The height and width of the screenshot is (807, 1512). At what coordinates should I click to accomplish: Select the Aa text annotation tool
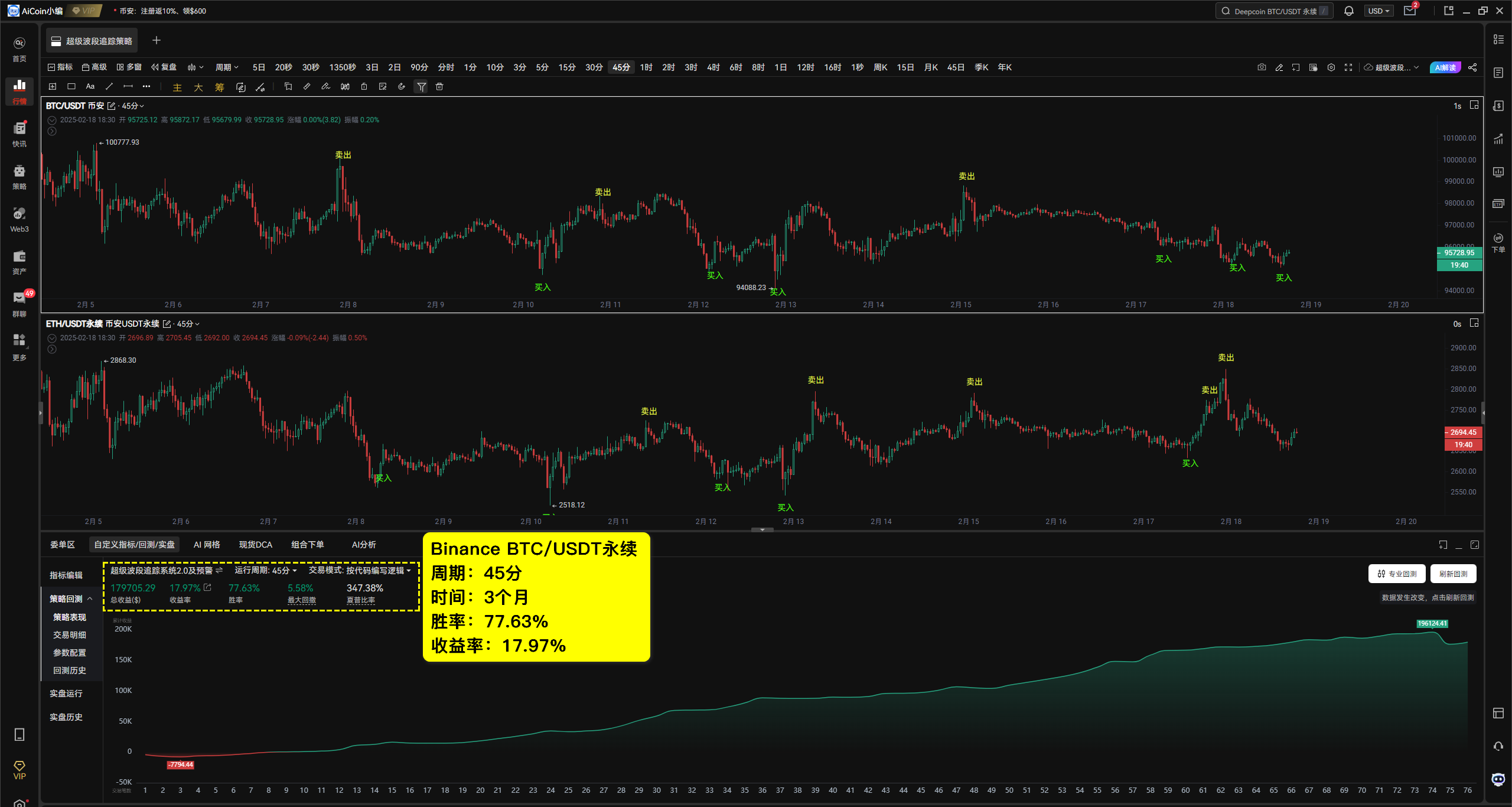click(x=90, y=86)
